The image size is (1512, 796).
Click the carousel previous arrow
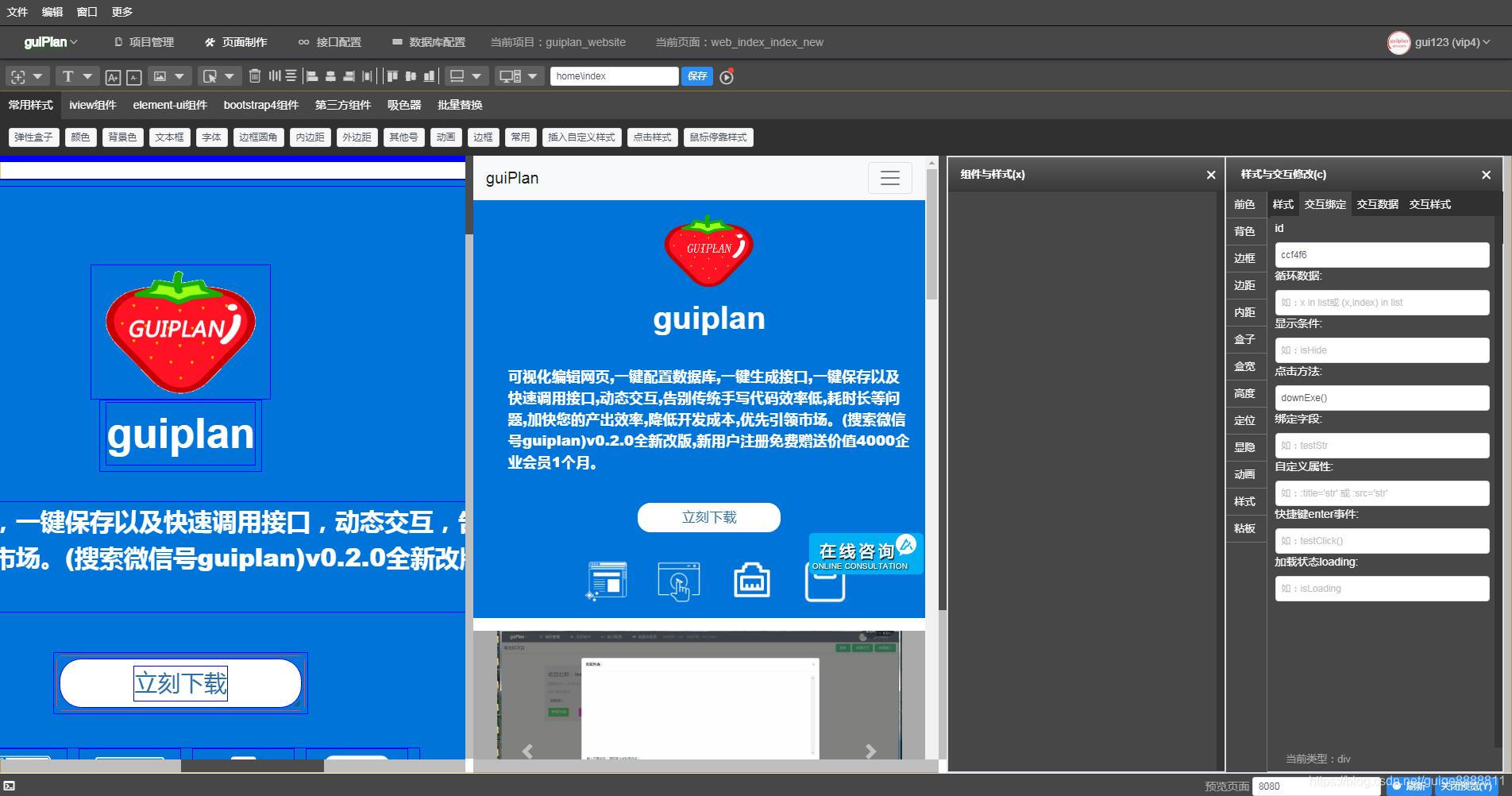[527, 752]
